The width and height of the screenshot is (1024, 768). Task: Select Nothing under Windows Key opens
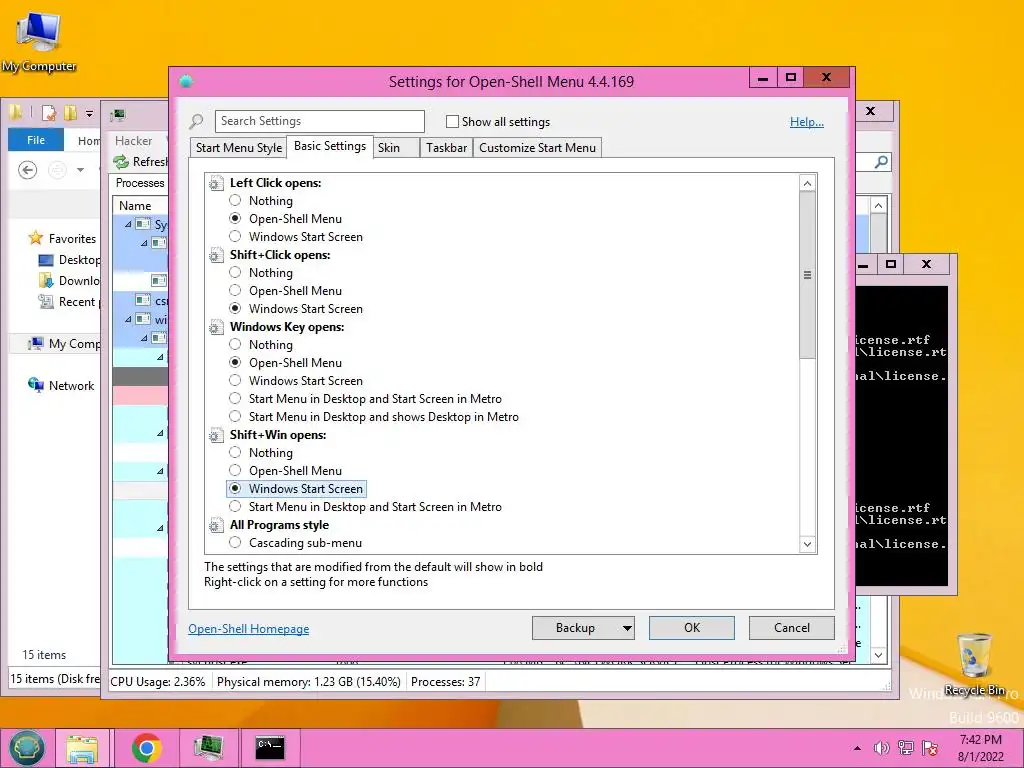pos(235,345)
